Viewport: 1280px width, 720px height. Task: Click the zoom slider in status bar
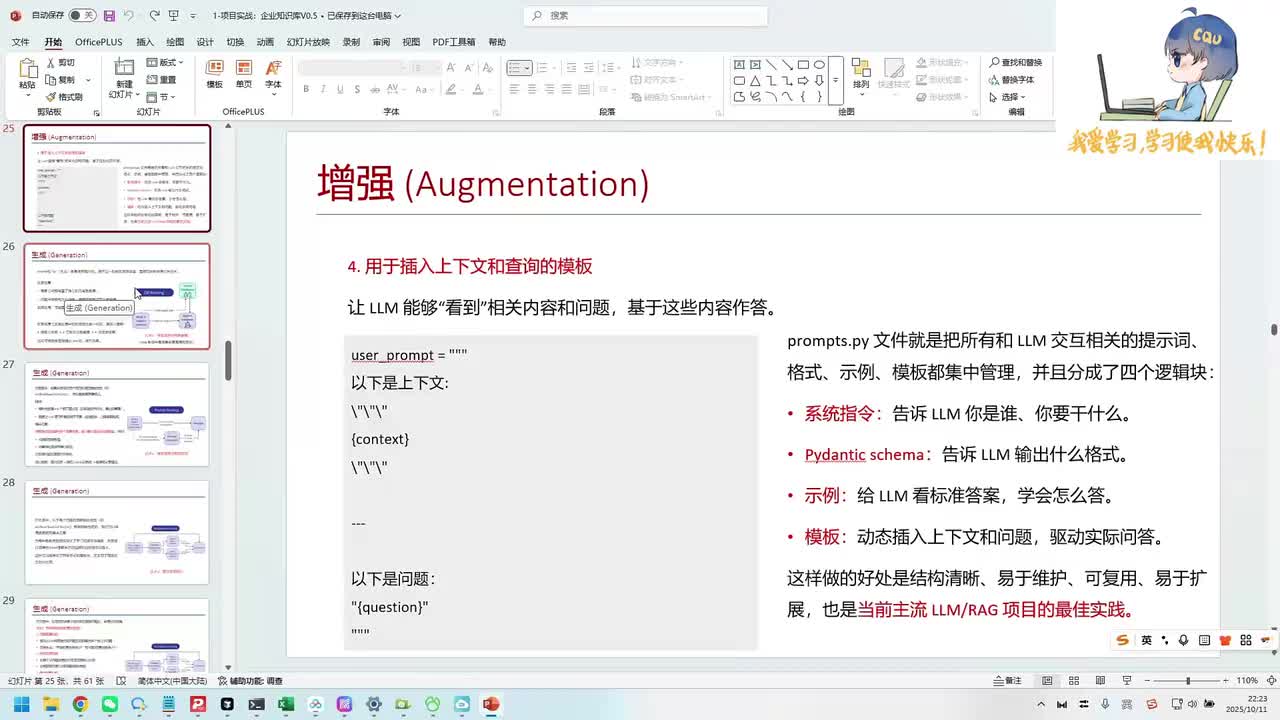(1187, 681)
